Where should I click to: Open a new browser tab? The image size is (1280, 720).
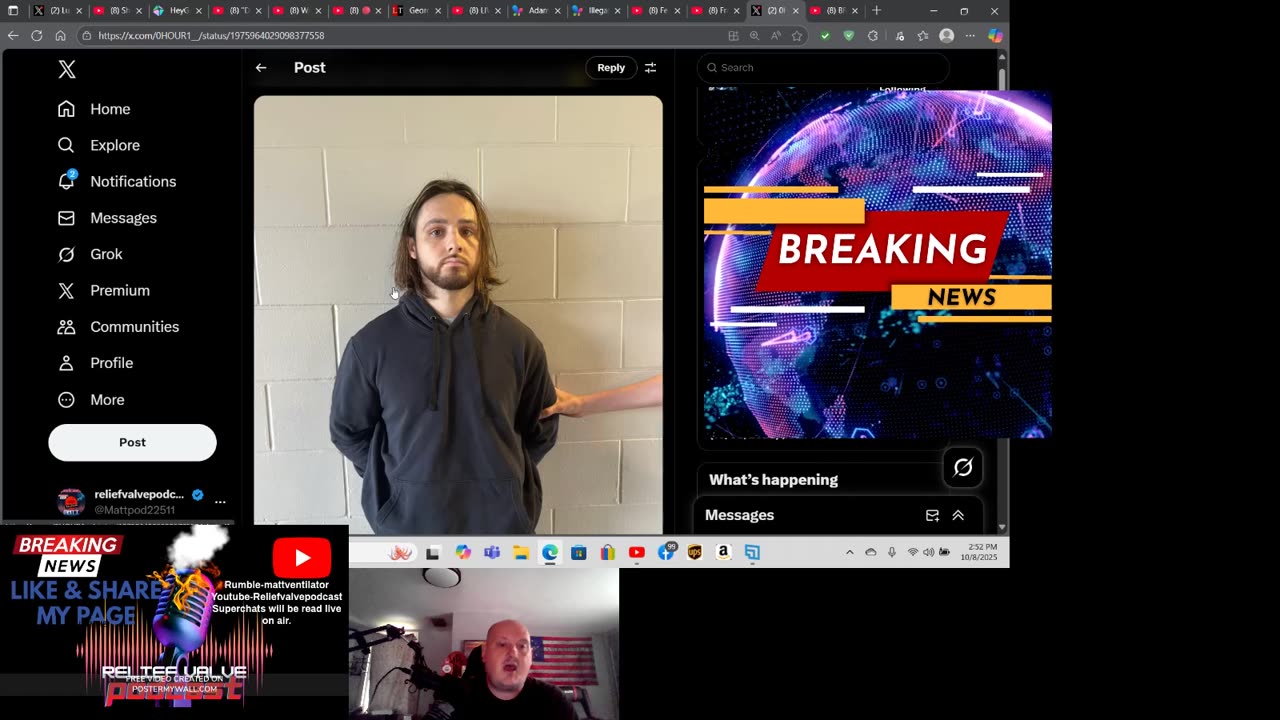click(x=877, y=10)
